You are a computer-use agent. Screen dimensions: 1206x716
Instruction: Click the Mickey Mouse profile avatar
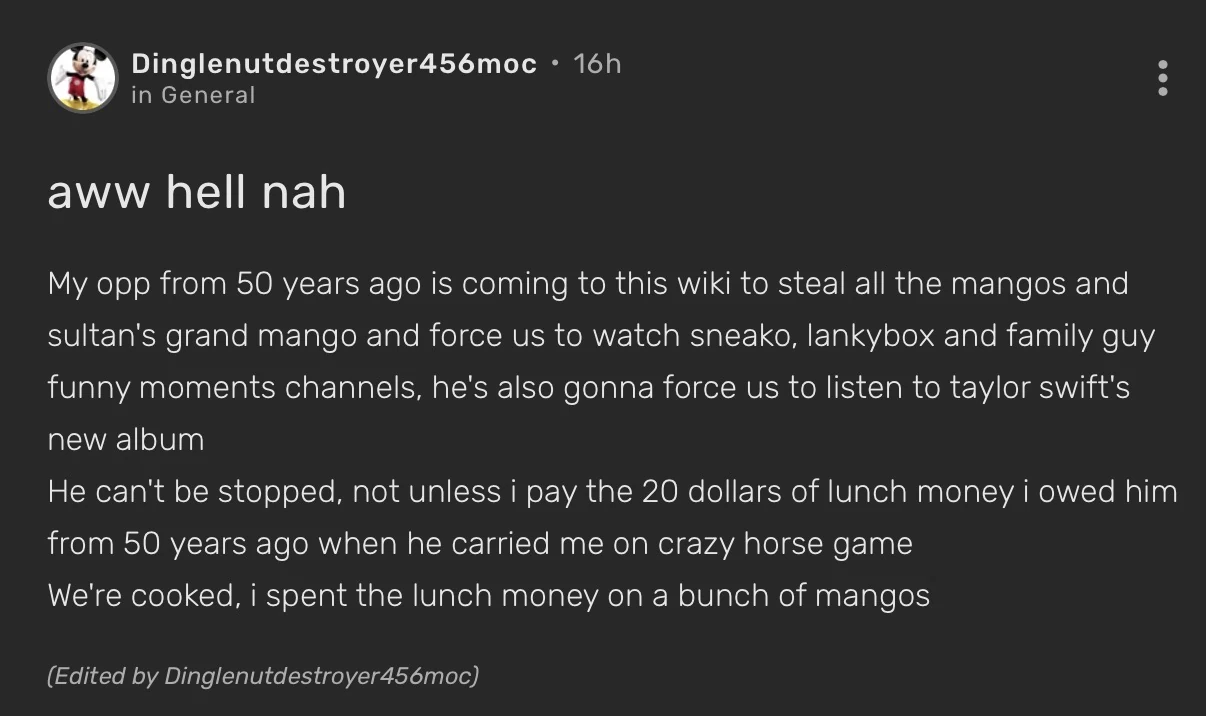click(83, 78)
